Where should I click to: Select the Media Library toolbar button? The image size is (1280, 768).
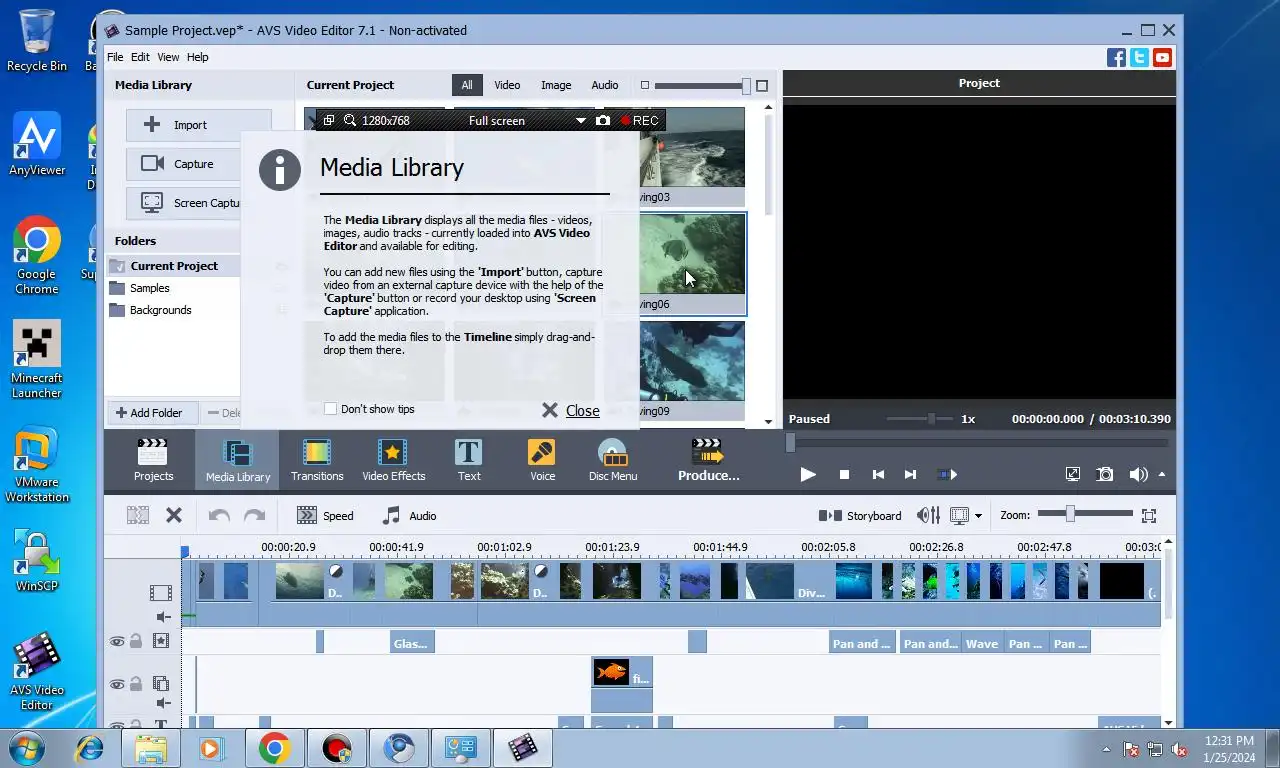pos(238,460)
